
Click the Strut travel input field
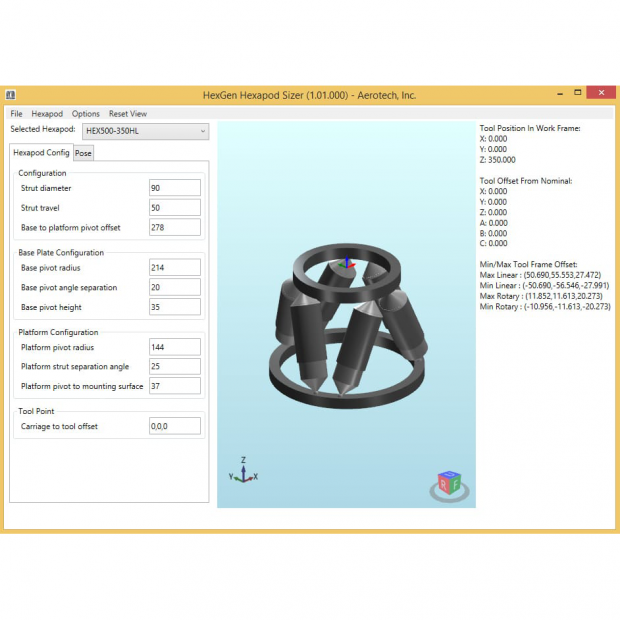tap(174, 208)
